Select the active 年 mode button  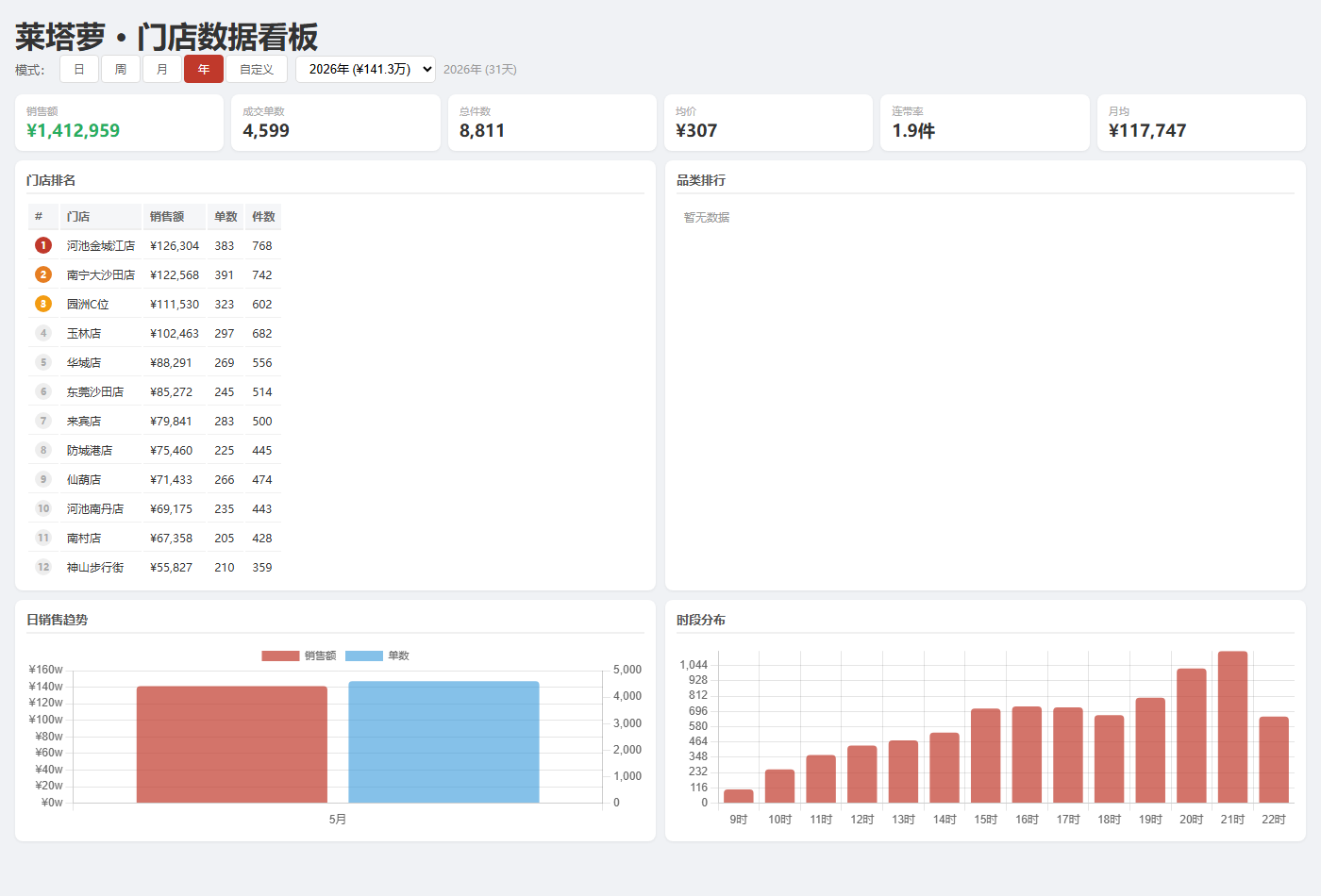coord(204,69)
